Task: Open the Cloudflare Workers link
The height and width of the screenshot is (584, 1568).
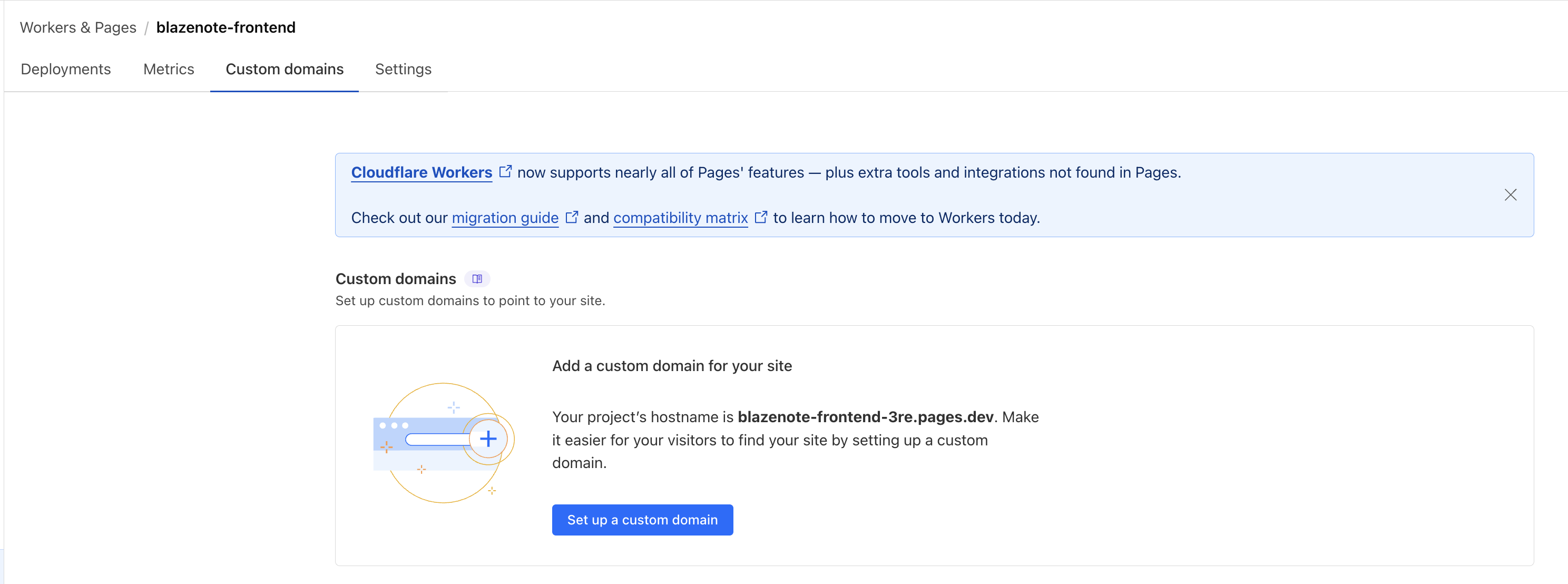Action: (x=421, y=173)
